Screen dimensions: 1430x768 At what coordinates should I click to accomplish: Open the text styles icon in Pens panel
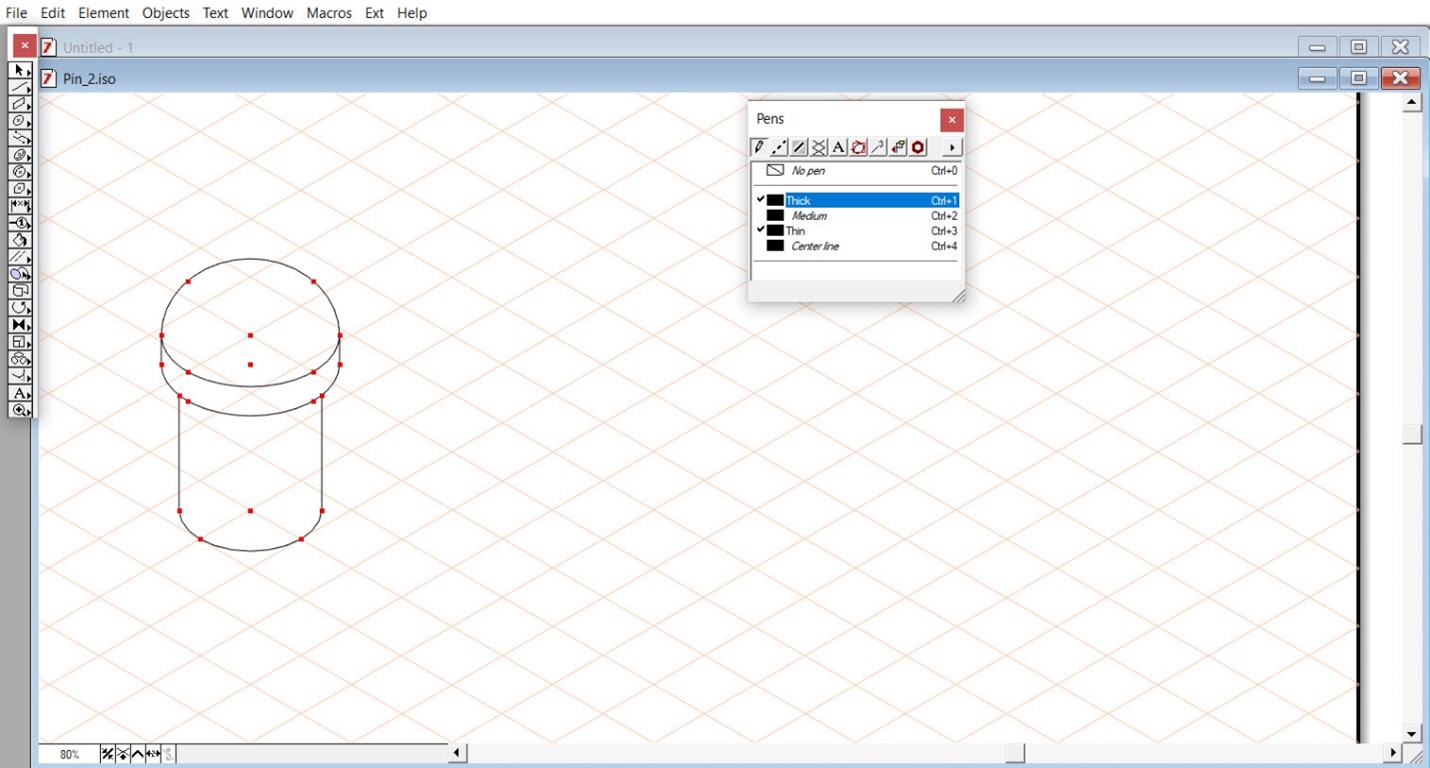tap(839, 147)
